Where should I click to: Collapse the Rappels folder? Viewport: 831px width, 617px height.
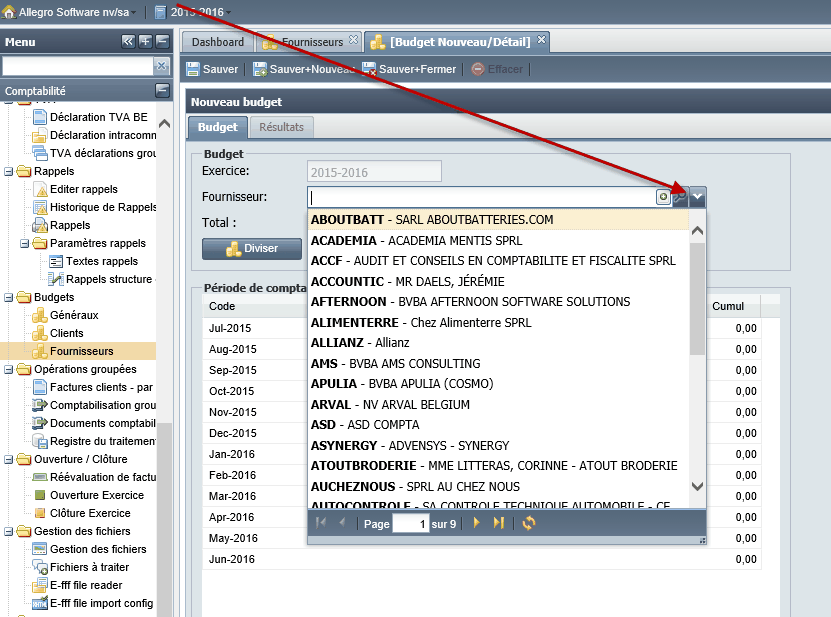click(8, 171)
